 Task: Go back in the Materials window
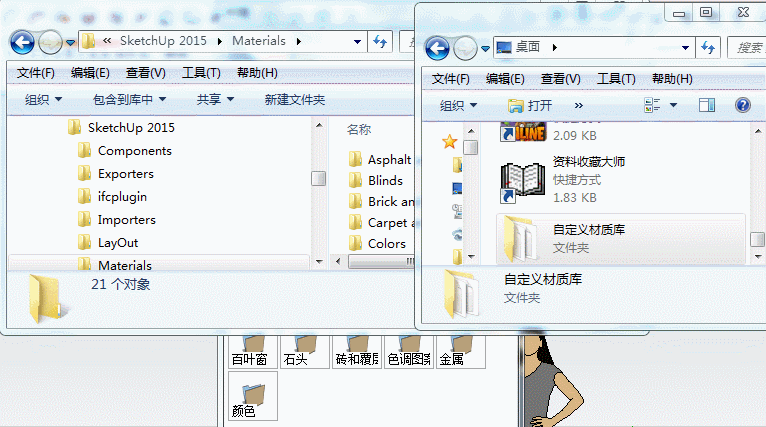(x=22, y=43)
